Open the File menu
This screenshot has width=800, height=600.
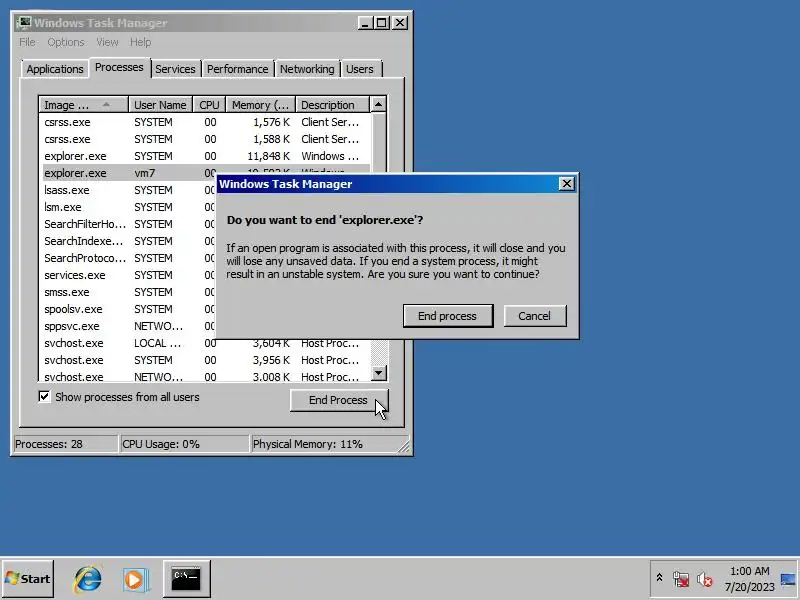27,42
